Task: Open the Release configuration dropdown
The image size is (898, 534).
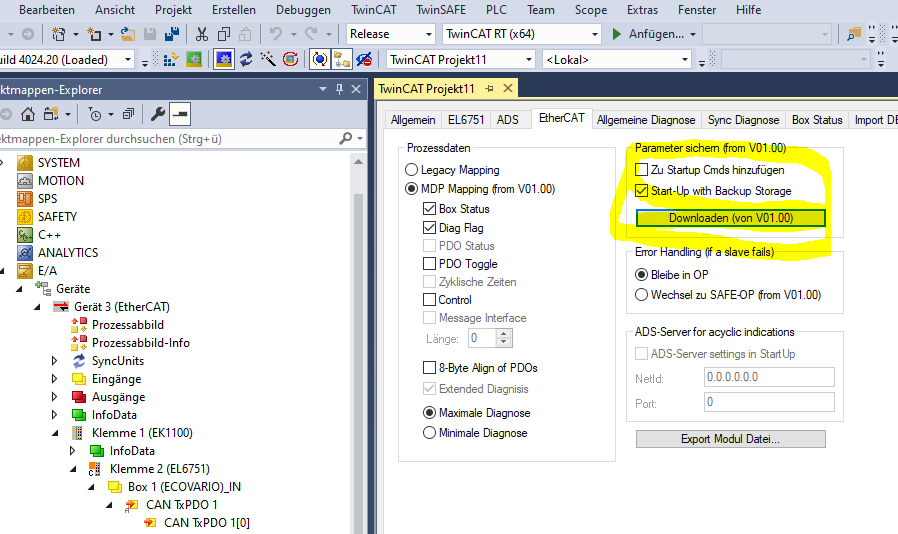Action: [428, 34]
